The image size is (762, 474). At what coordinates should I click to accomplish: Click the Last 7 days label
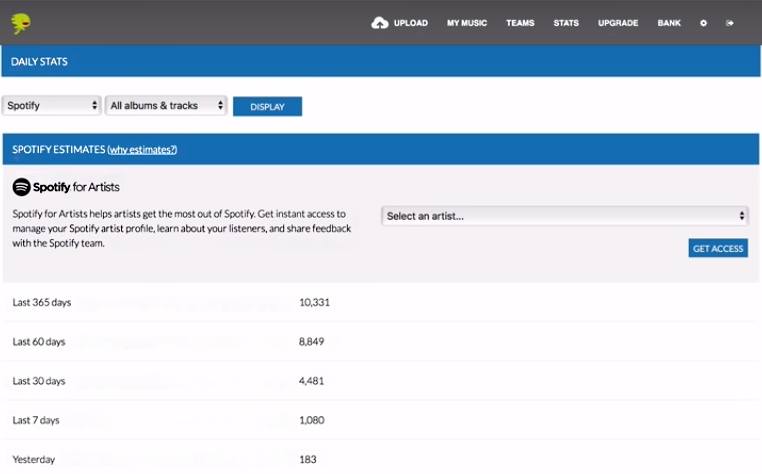point(36,420)
